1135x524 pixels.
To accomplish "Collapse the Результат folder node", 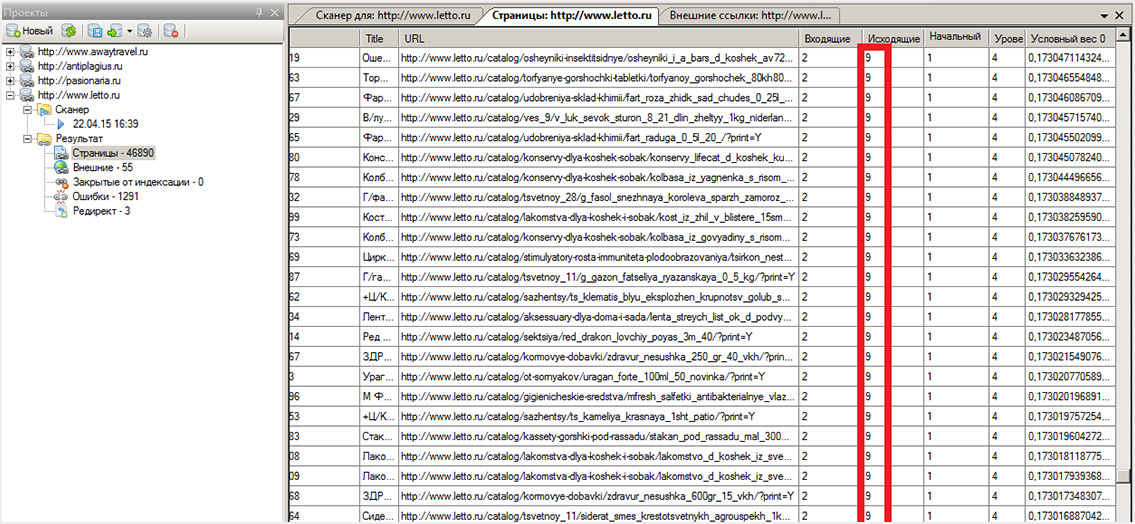I will point(28,139).
